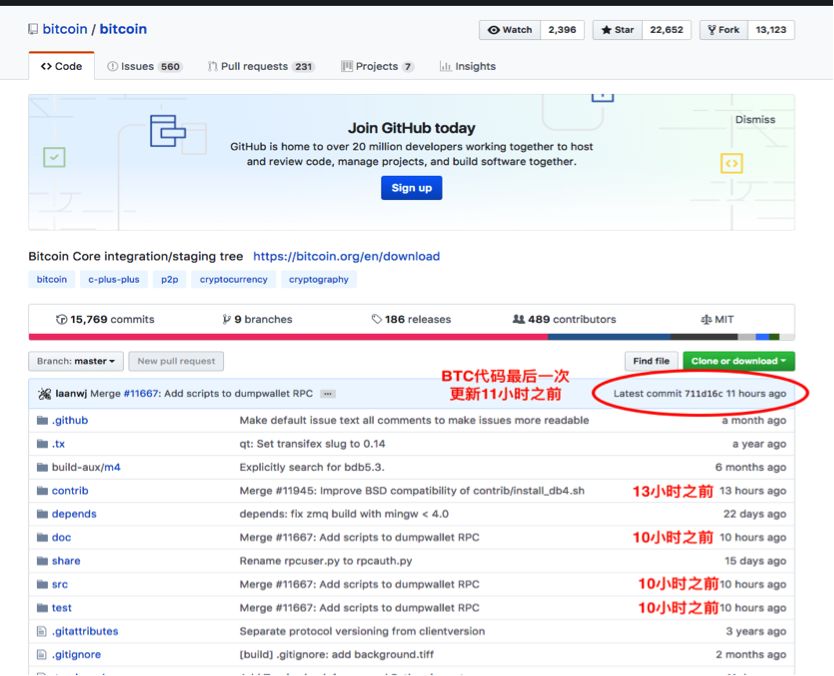Open the build-aux/m4 folder
The image size is (834, 676).
tap(86, 467)
